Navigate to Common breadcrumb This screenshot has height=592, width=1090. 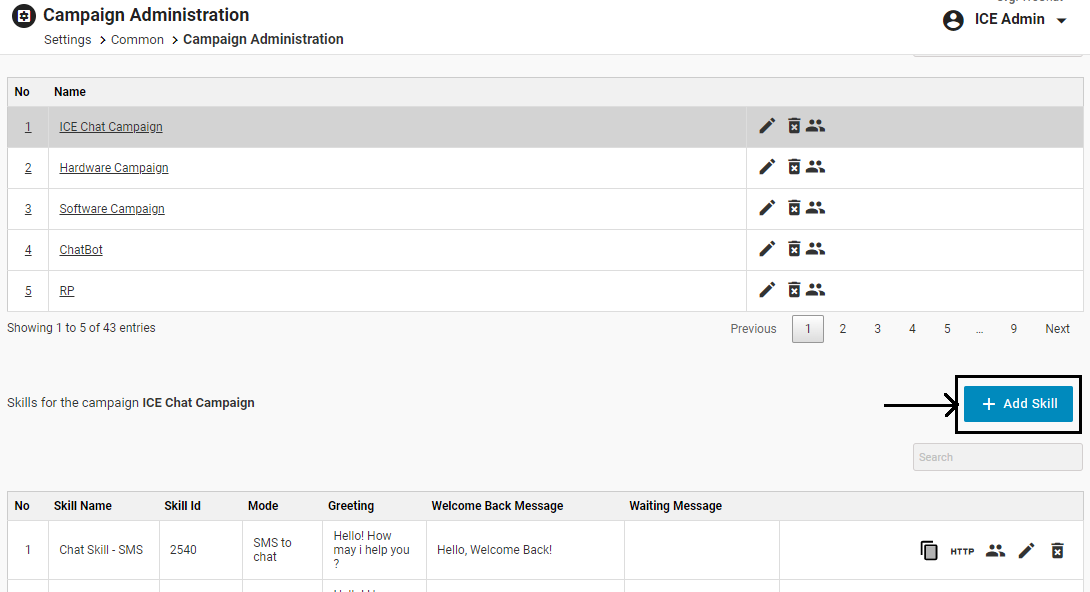click(137, 40)
